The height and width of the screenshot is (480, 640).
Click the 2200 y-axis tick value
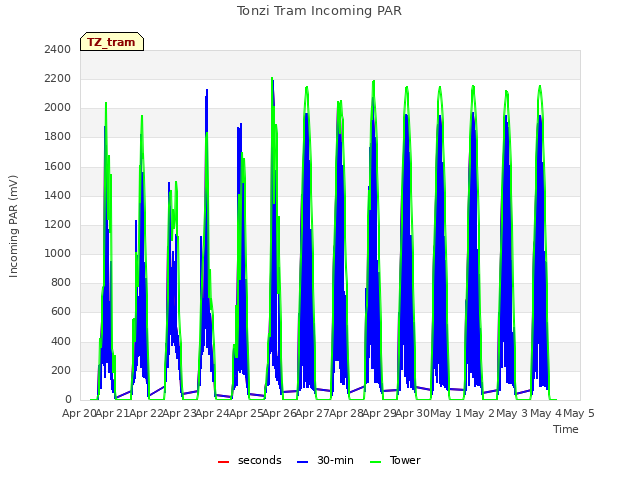[58, 78]
